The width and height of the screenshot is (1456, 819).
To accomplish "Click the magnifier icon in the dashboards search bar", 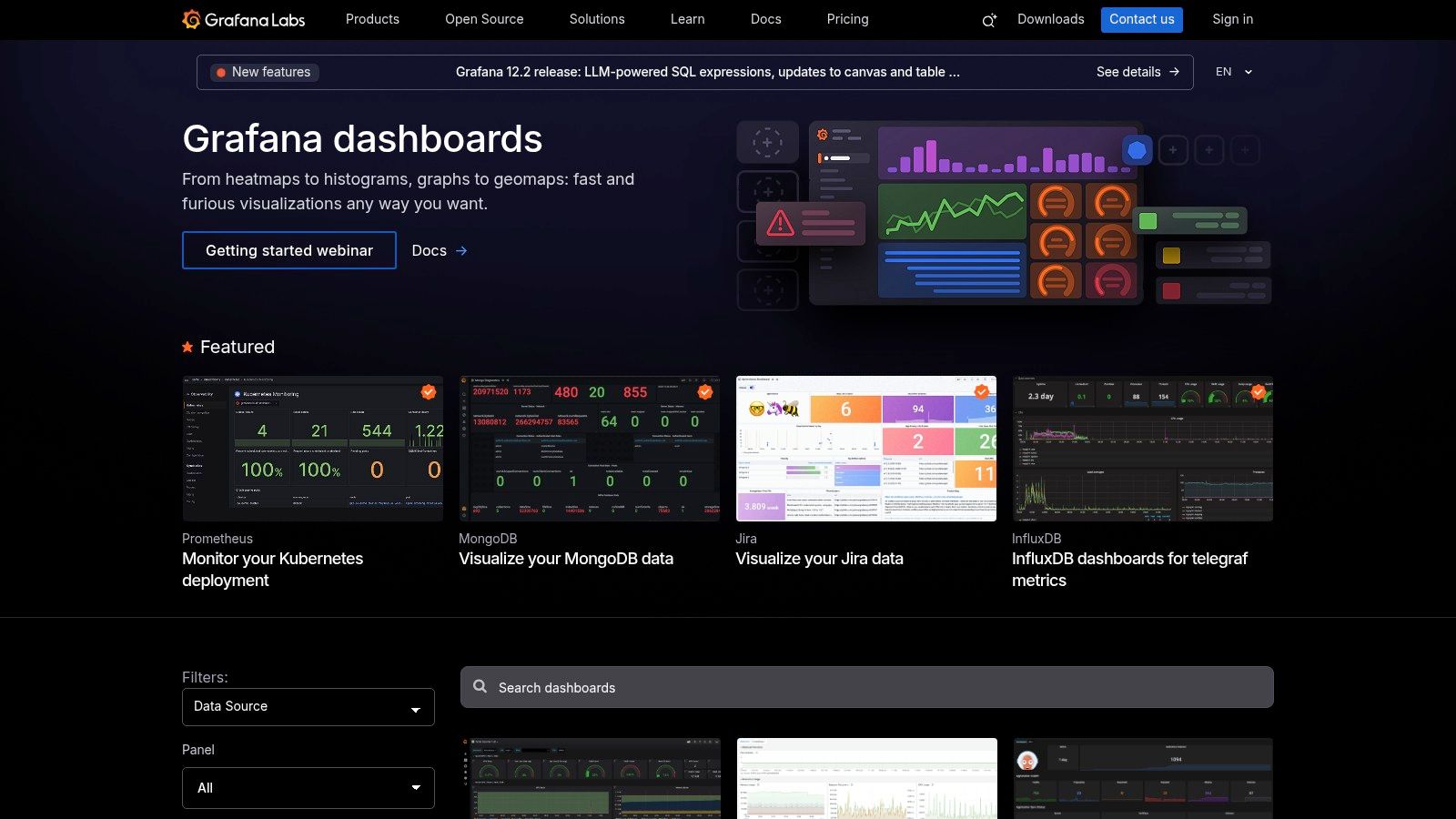I will point(480,687).
